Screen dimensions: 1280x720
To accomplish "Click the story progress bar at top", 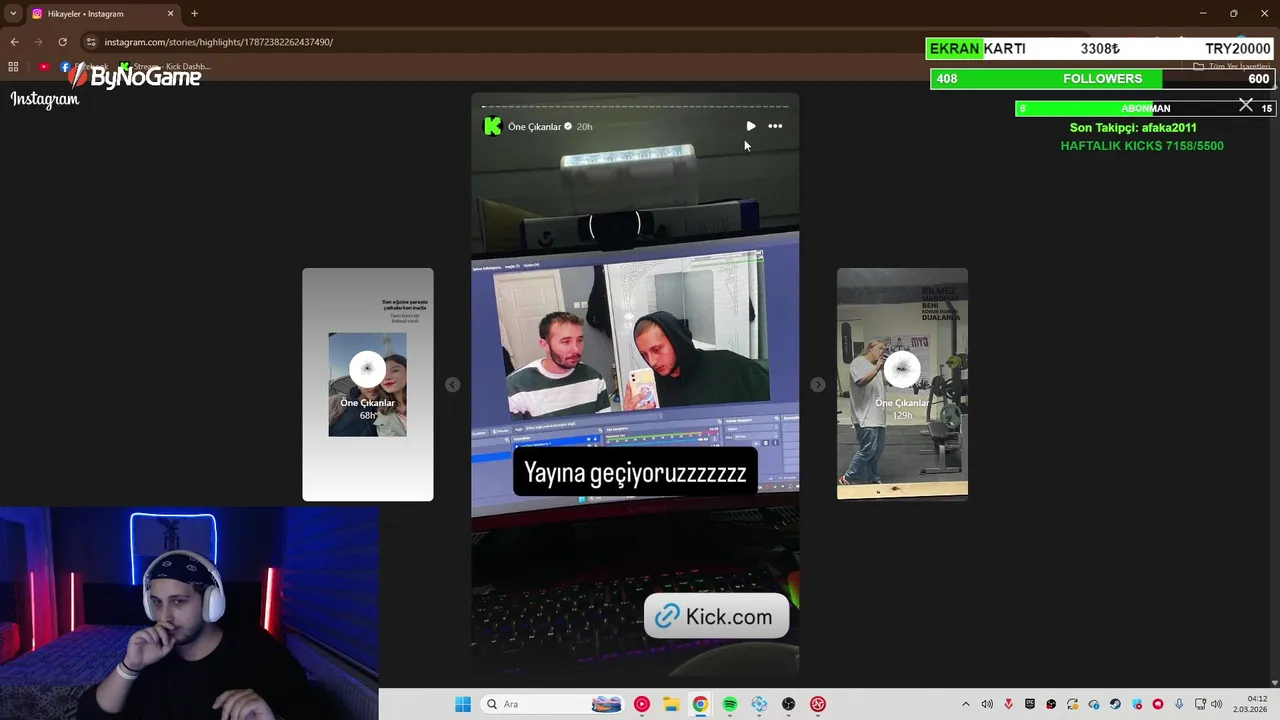I will (635, 106).
